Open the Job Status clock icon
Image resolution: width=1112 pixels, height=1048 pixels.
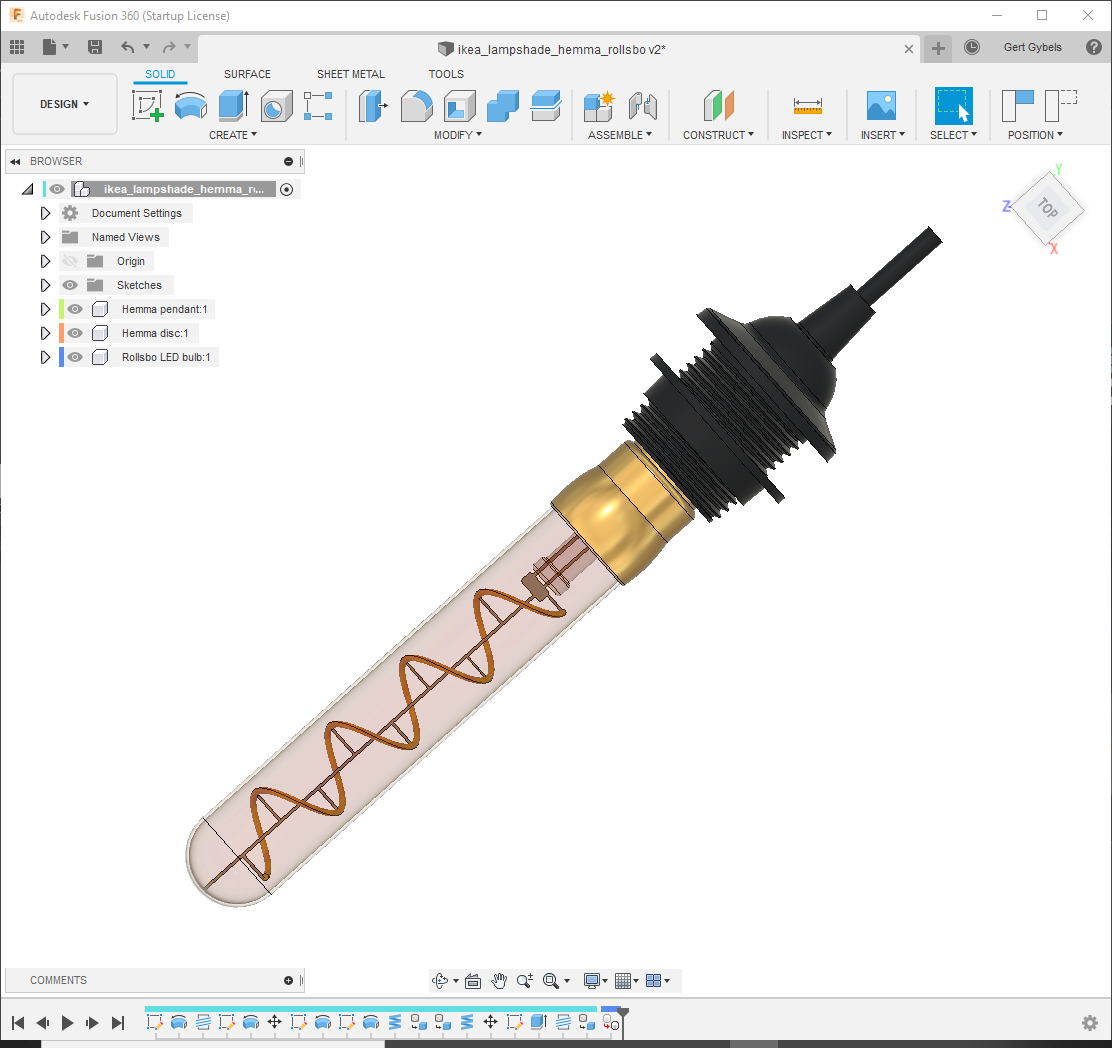pos(972,47)
